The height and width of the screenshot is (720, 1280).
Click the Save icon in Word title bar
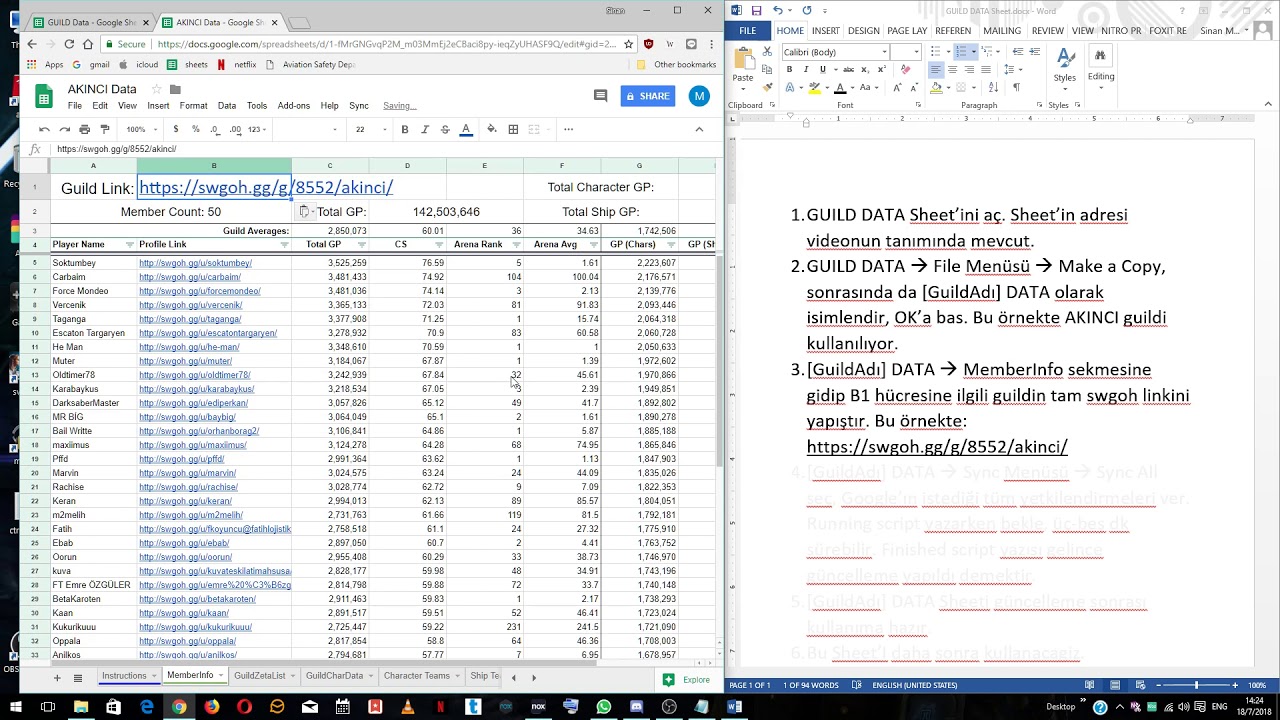coord(757,11)
